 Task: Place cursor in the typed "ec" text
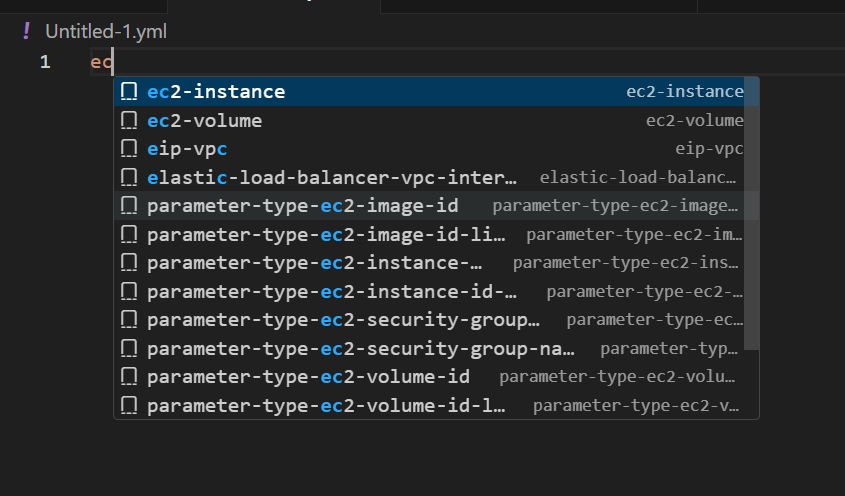click(x=101, y=62)
